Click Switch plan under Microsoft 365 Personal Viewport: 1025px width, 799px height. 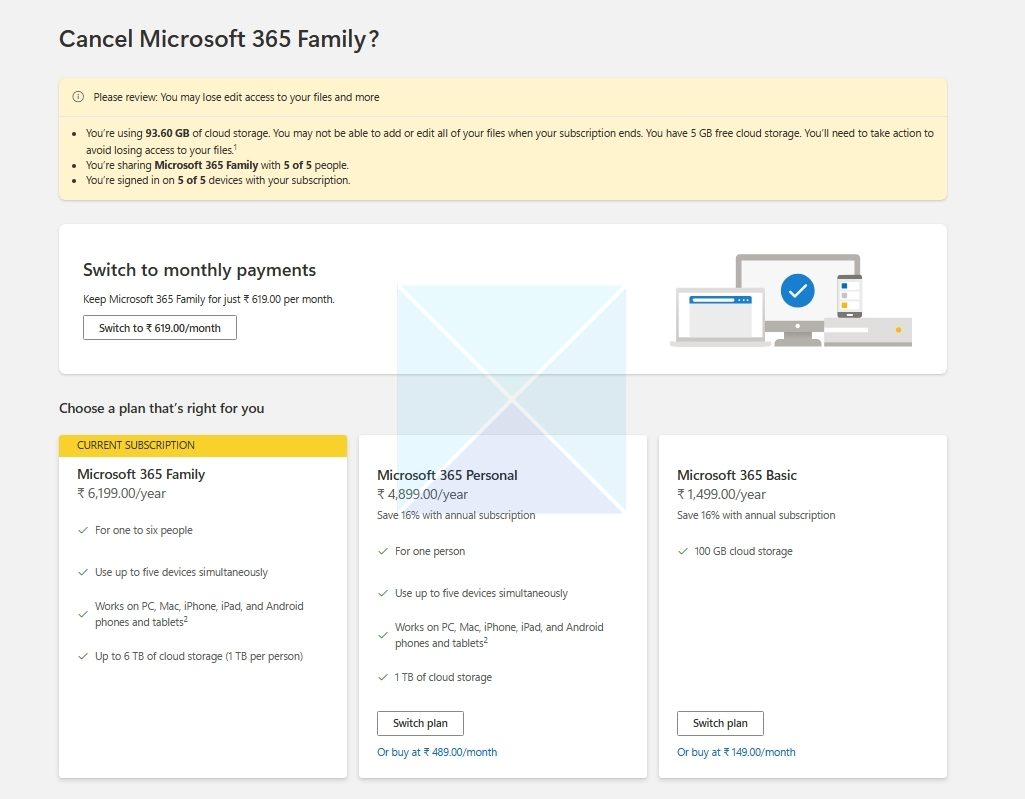[420, 723]
